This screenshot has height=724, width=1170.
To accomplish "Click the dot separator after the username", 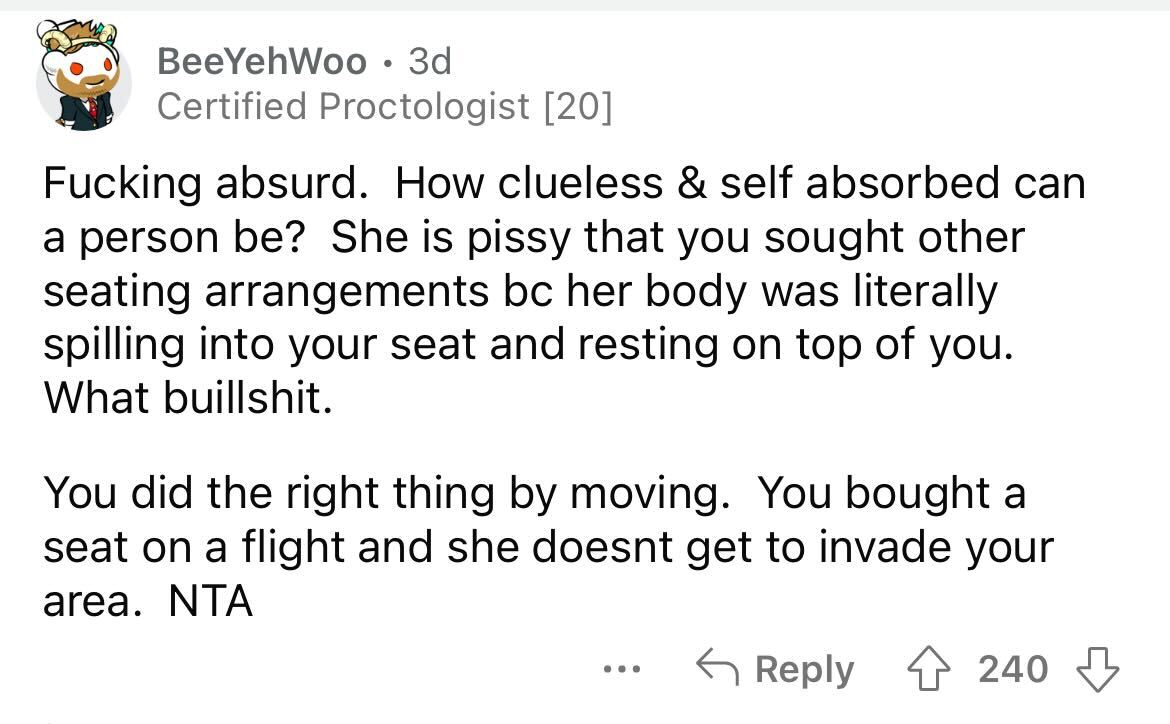I will pyautogui.click(x=387, y=63).
